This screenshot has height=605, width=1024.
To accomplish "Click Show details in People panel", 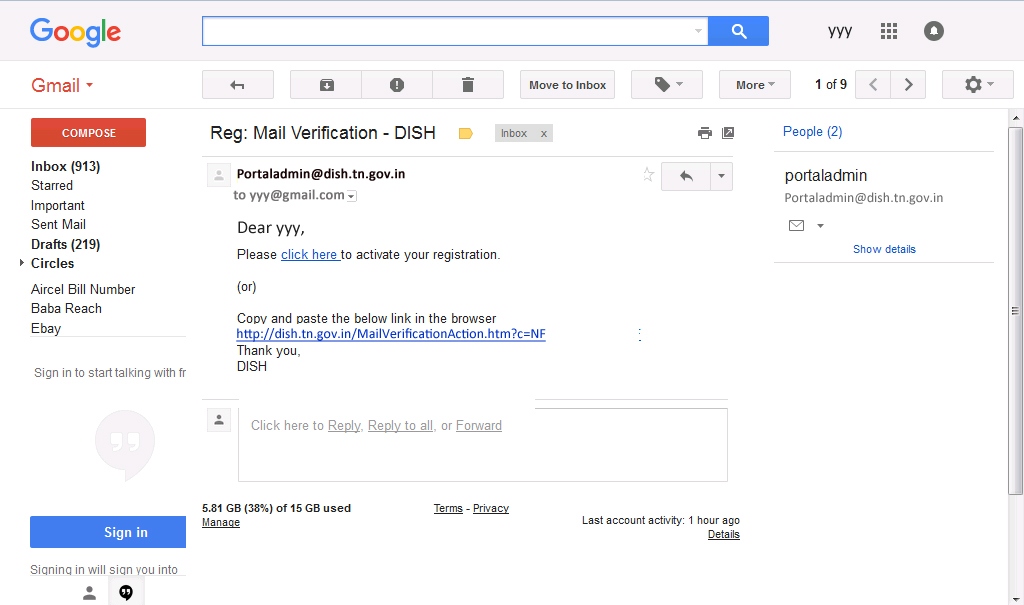I will [884, 249].
